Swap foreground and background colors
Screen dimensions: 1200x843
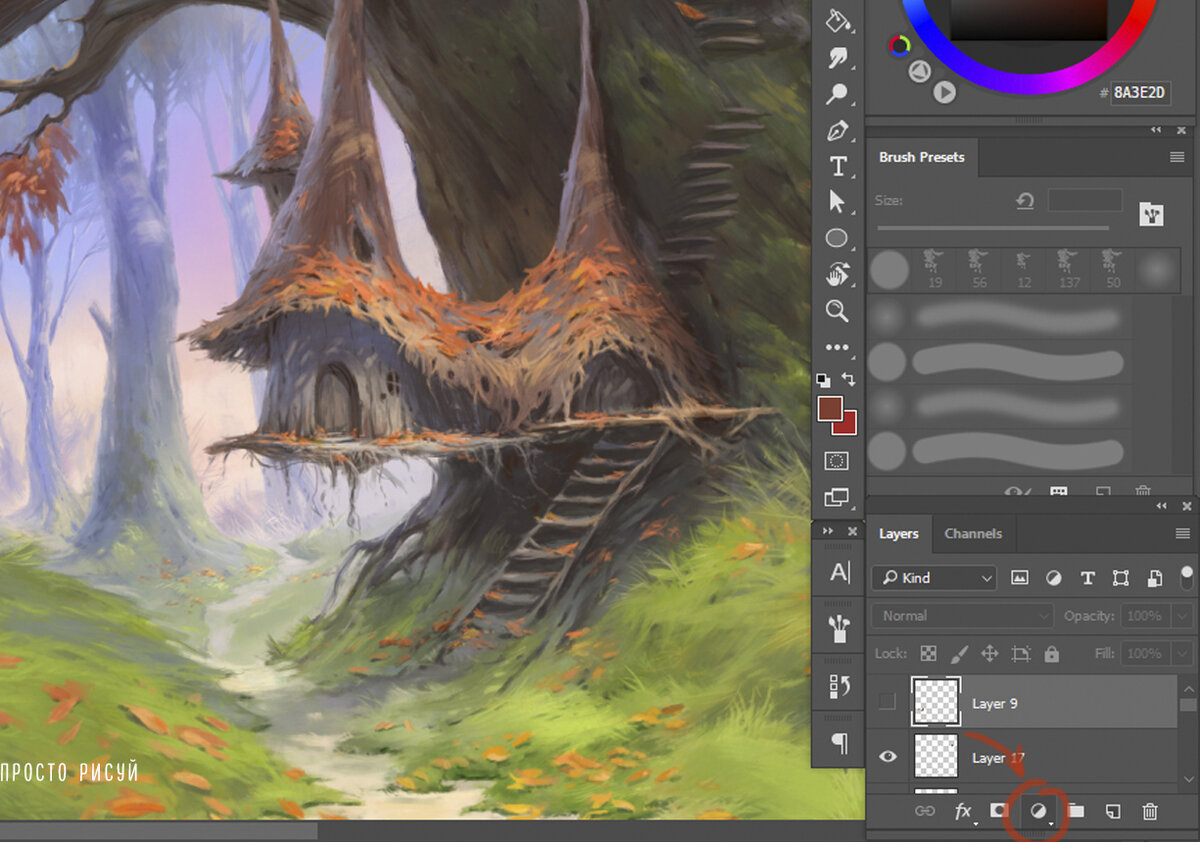(x=849, y=380)
